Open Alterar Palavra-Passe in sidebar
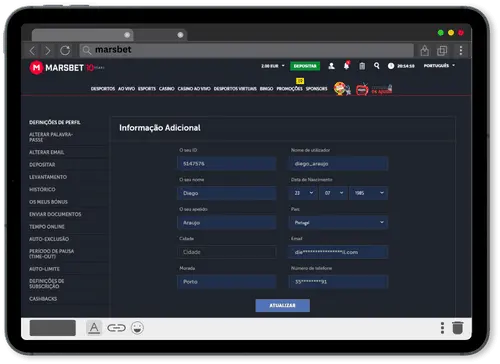This screenshot has height=364, width=500. pyautogui.click(x=51, y=137)
